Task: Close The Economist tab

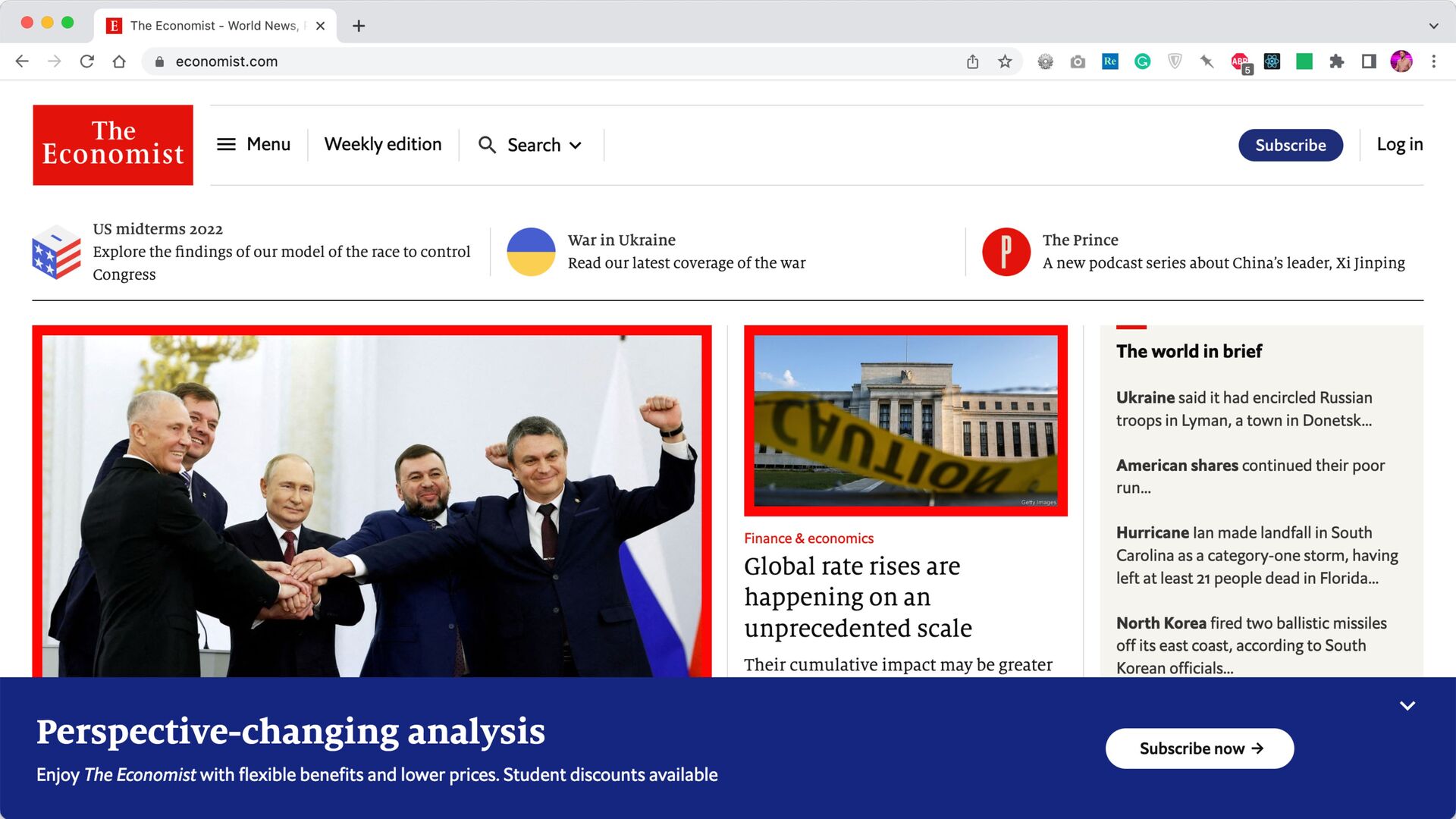Action: pos(320,26)
